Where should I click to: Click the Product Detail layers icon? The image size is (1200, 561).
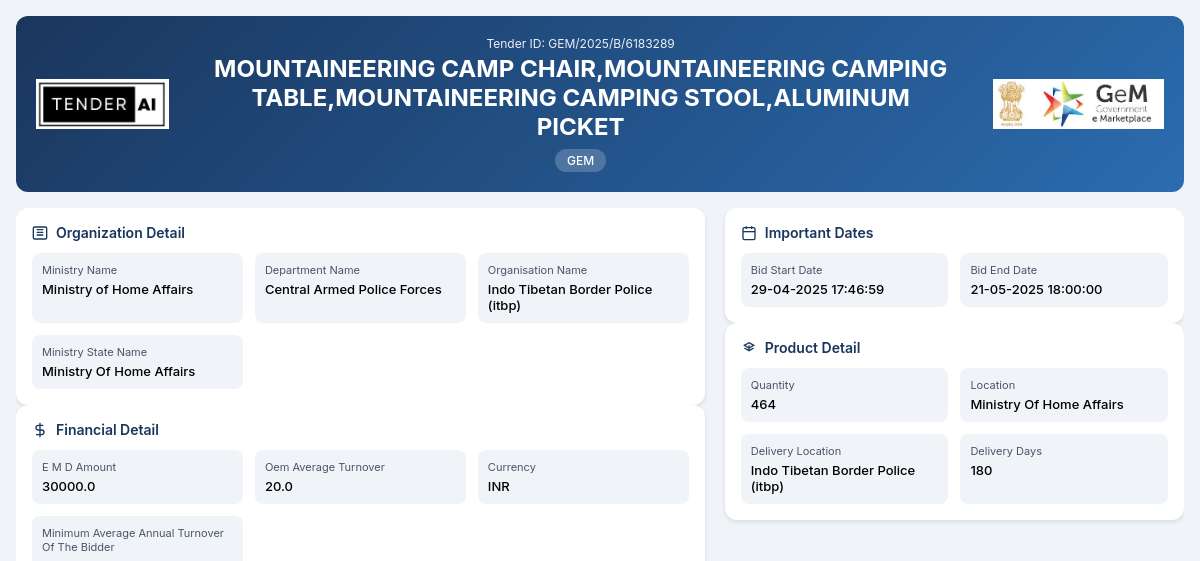click(749, 348)
